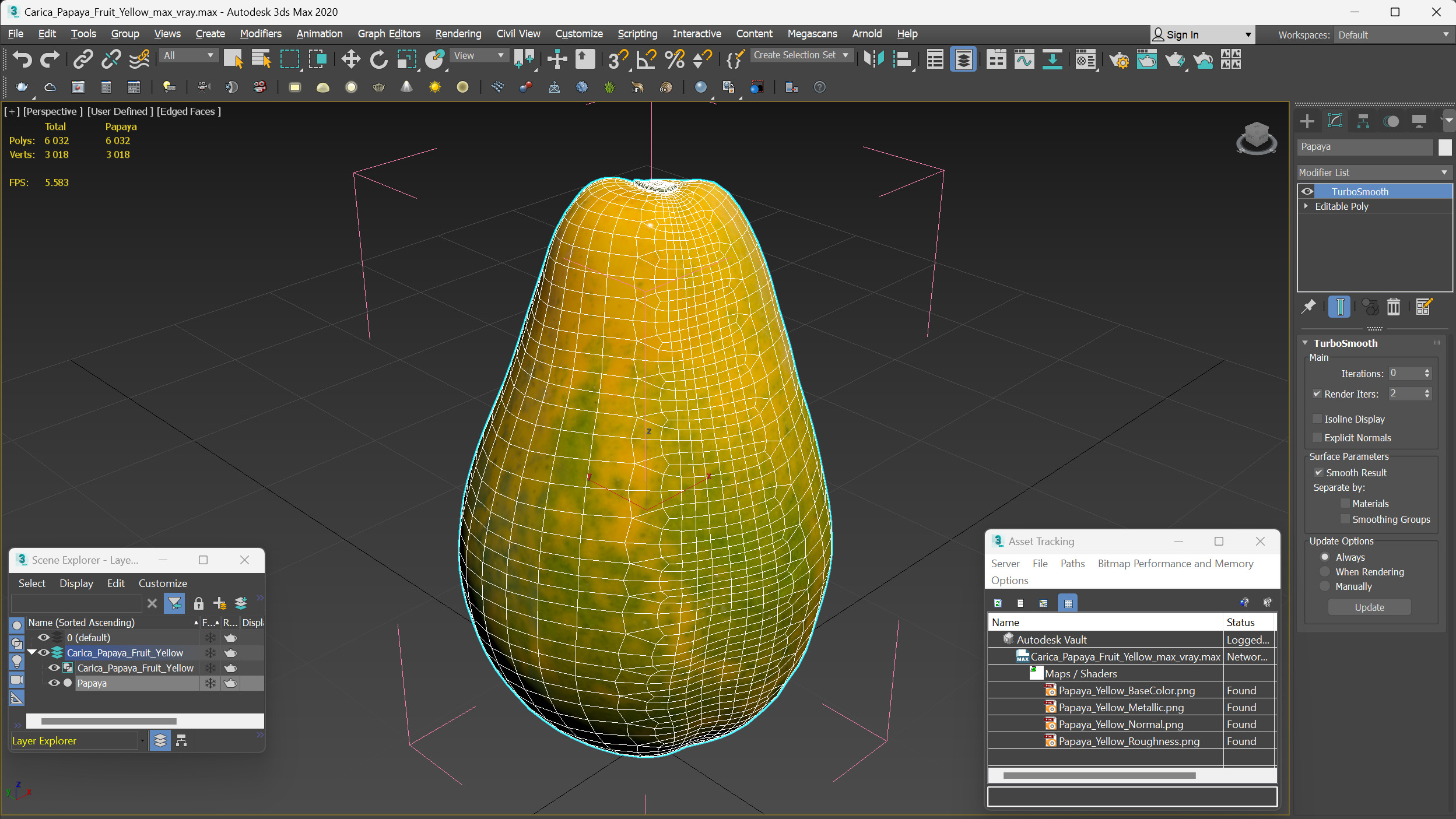Open Configure Modifier Sets icon
Image resolution: width=1456 pixels, height=819 pixels.
(x=1423, y=307)
